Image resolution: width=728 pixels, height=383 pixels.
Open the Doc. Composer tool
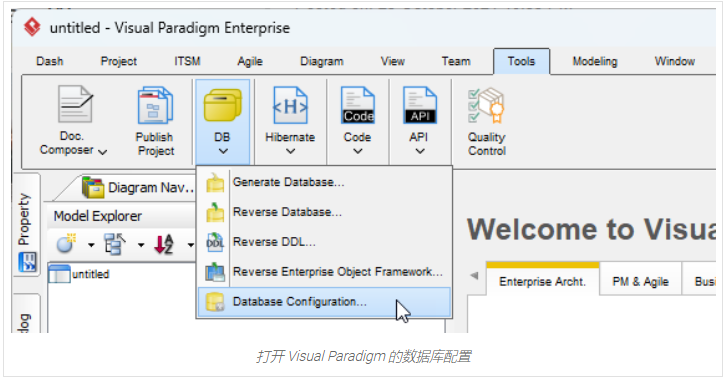click(74, 104)
